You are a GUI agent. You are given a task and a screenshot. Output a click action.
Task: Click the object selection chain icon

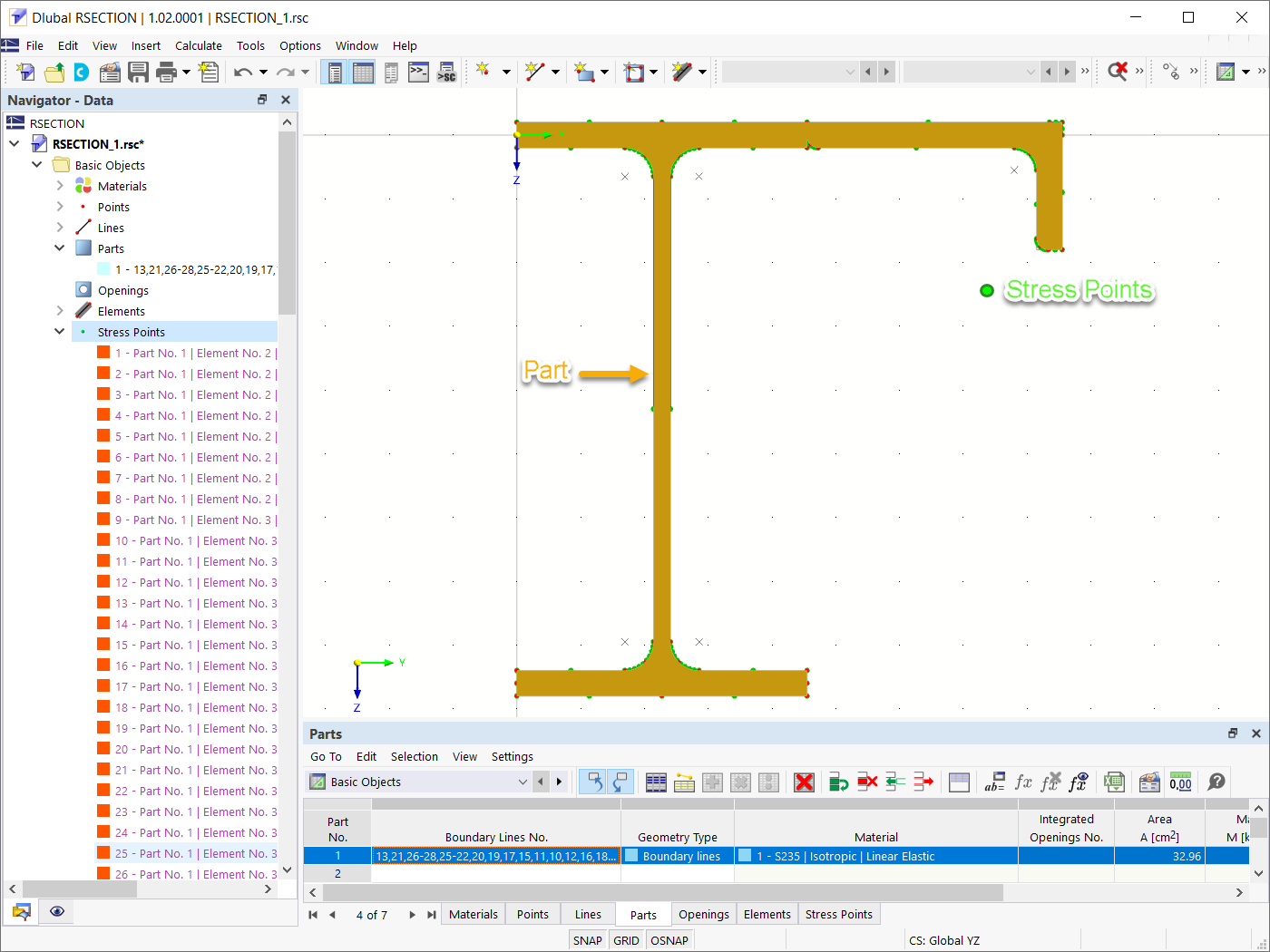coord(1171,72)
